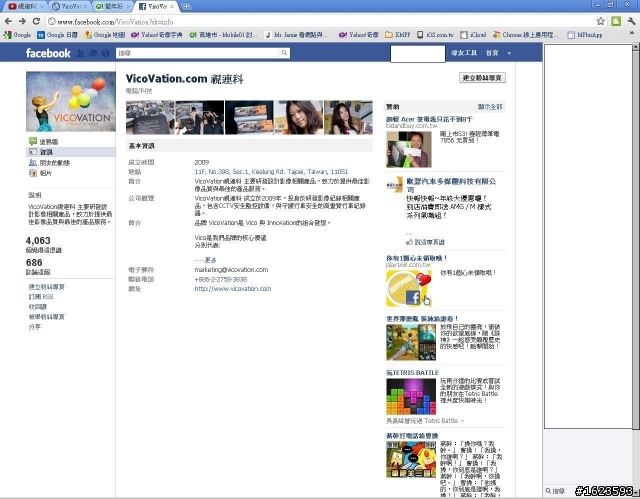Click the phone number +886-2-2758-3838

point(221,279)
